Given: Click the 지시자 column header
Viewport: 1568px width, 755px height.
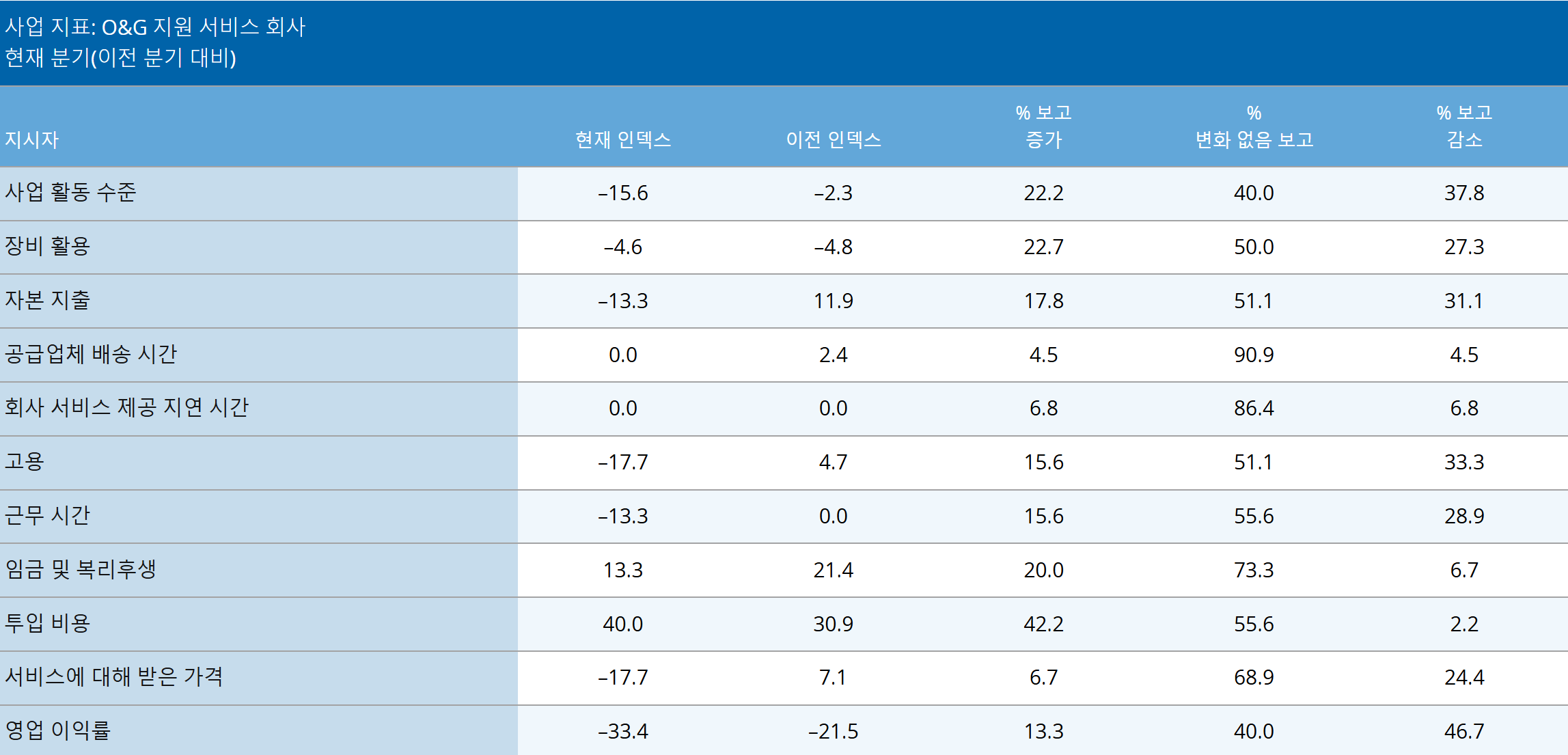Looking at the screenshot, I should pos(31,140).
